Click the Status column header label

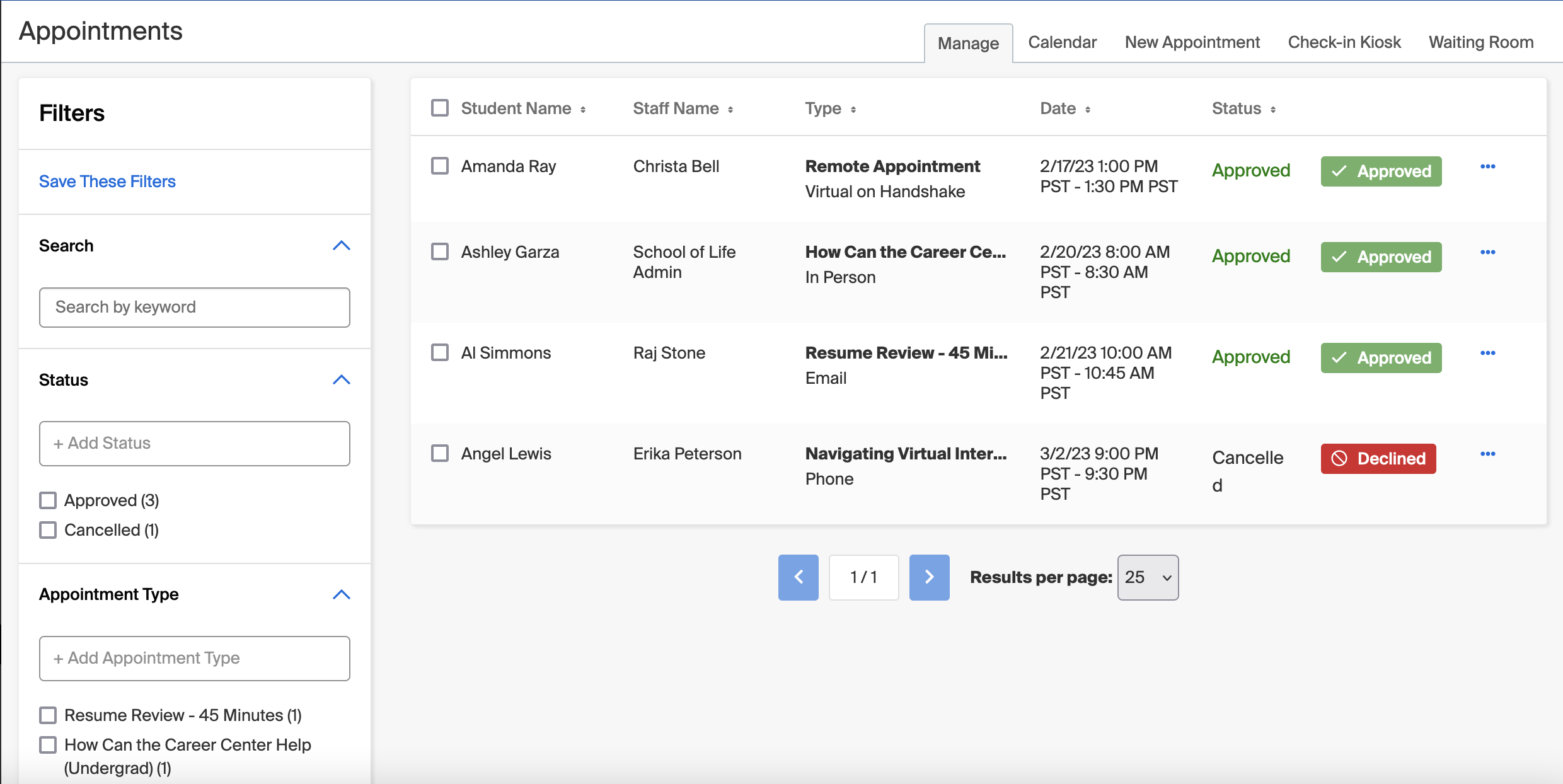[1237, 108]
